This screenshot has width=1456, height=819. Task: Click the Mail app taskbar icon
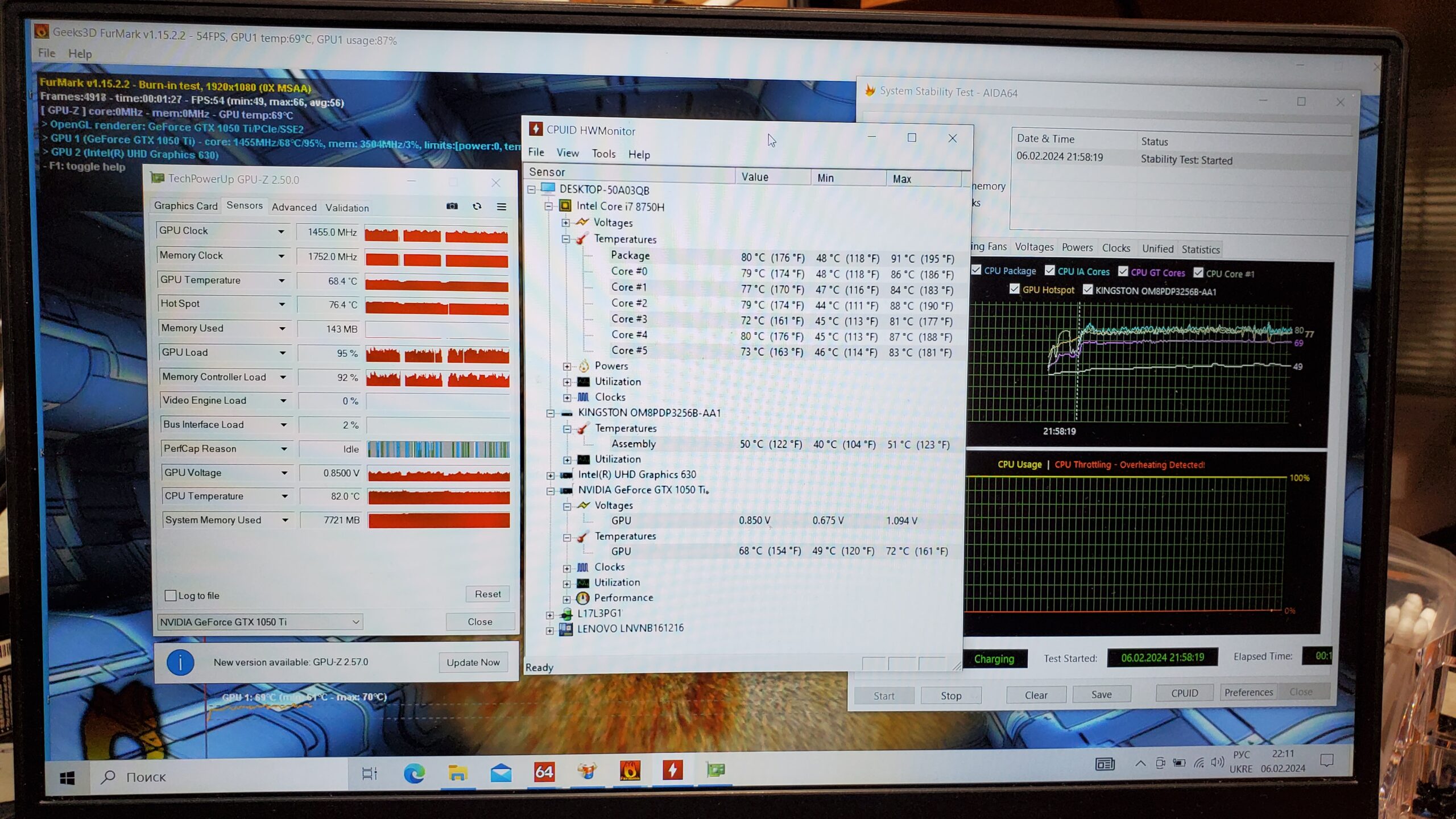(x=500, y=773)
